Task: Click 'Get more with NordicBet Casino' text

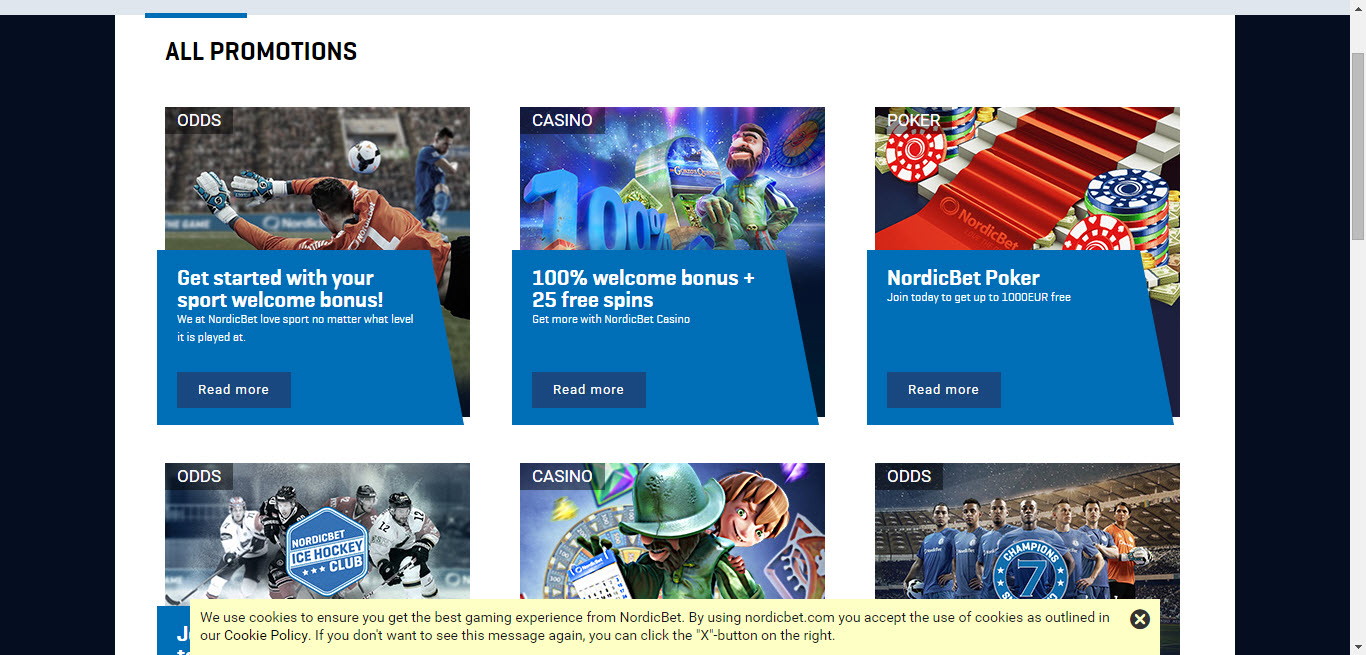Action: tap(611, 319)
